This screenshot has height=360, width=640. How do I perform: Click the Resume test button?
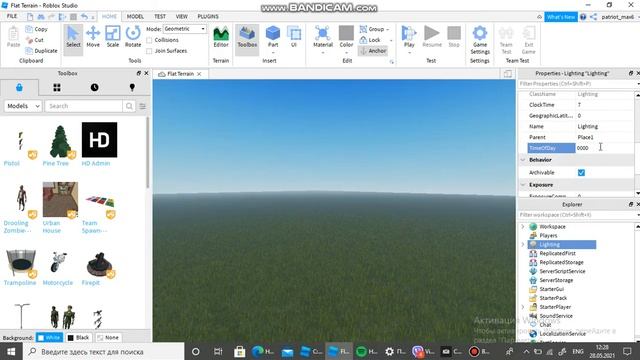point(431,37)
